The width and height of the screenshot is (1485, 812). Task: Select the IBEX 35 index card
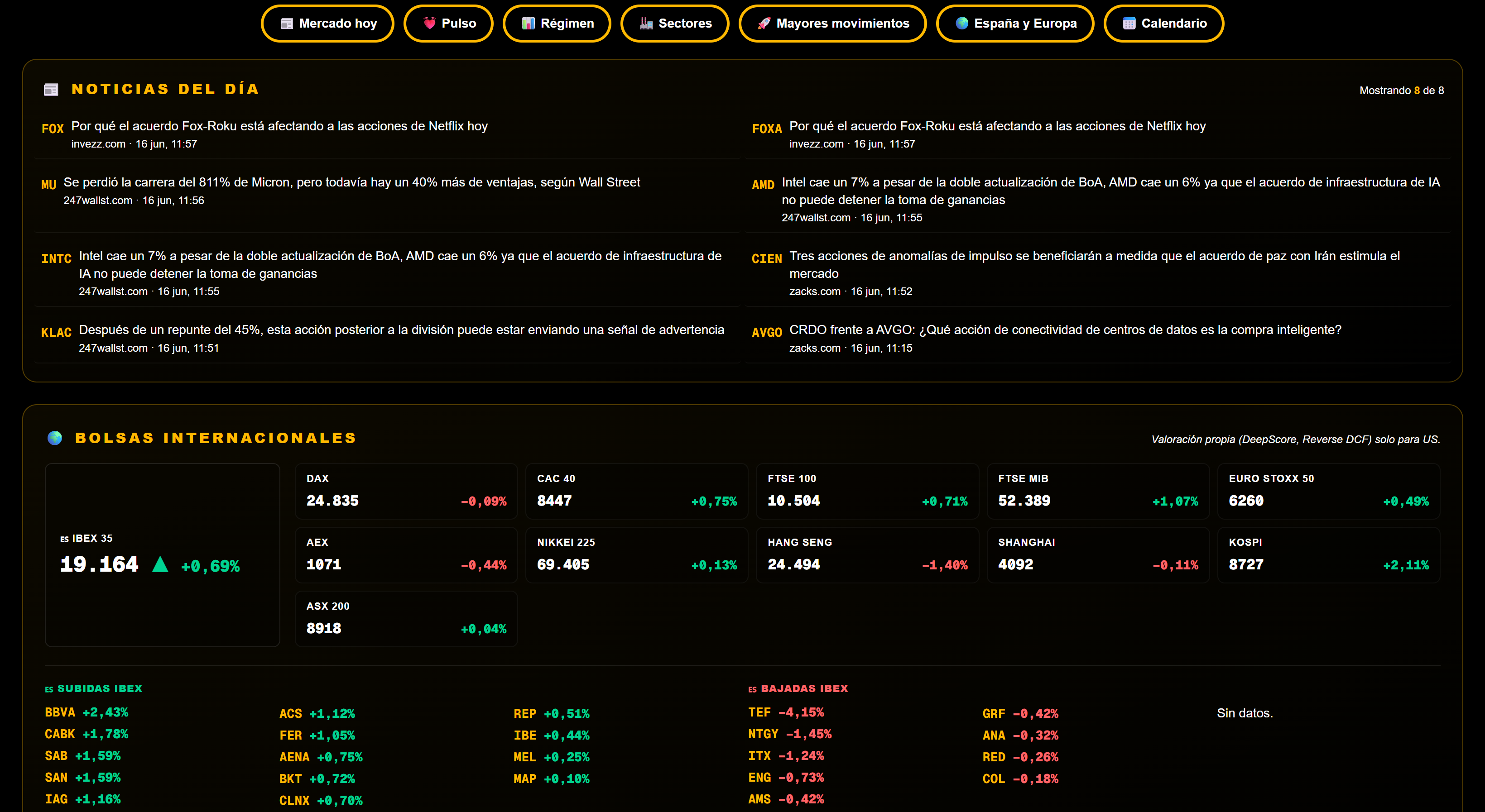tap(163, 555)
